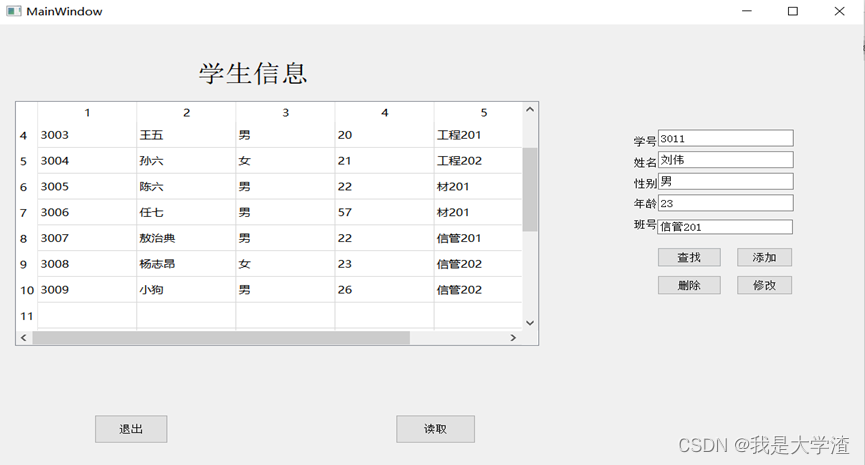Click class cell in 任七 row
Viewport: 865px width, 465px height.
click(x=478, y=212)
